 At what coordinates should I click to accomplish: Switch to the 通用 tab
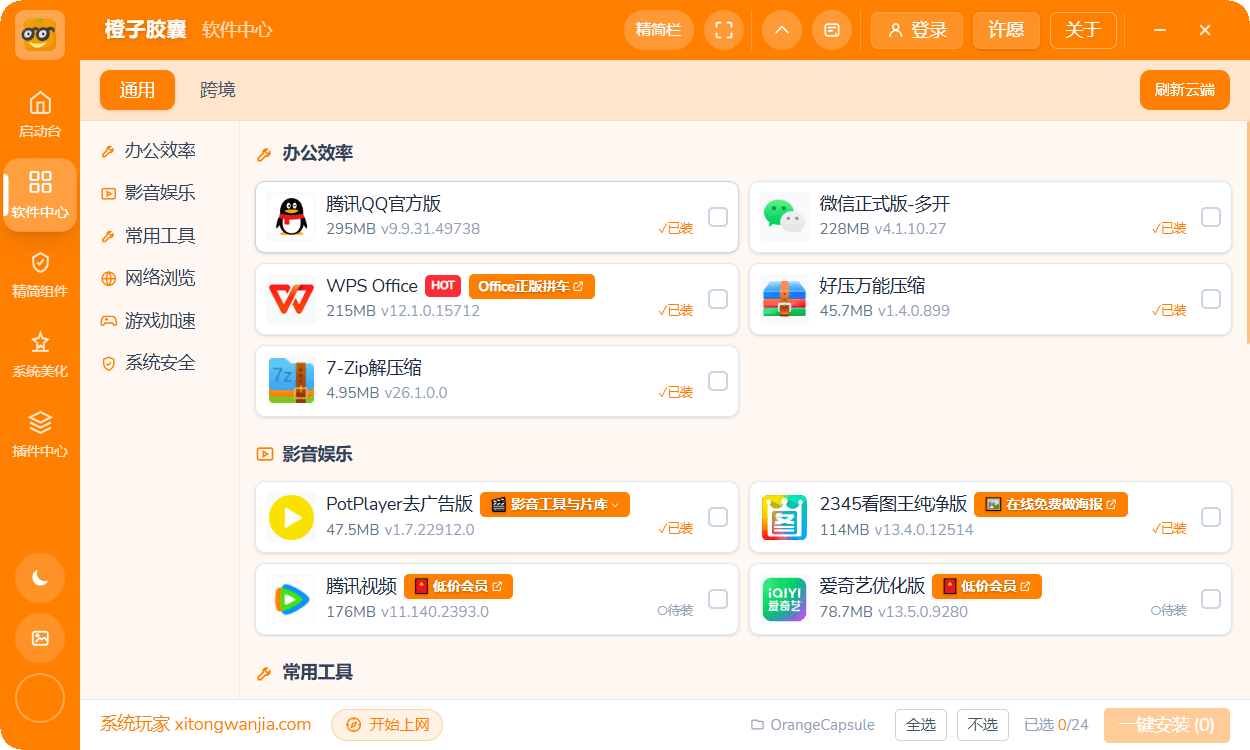(x=137, y=90)
